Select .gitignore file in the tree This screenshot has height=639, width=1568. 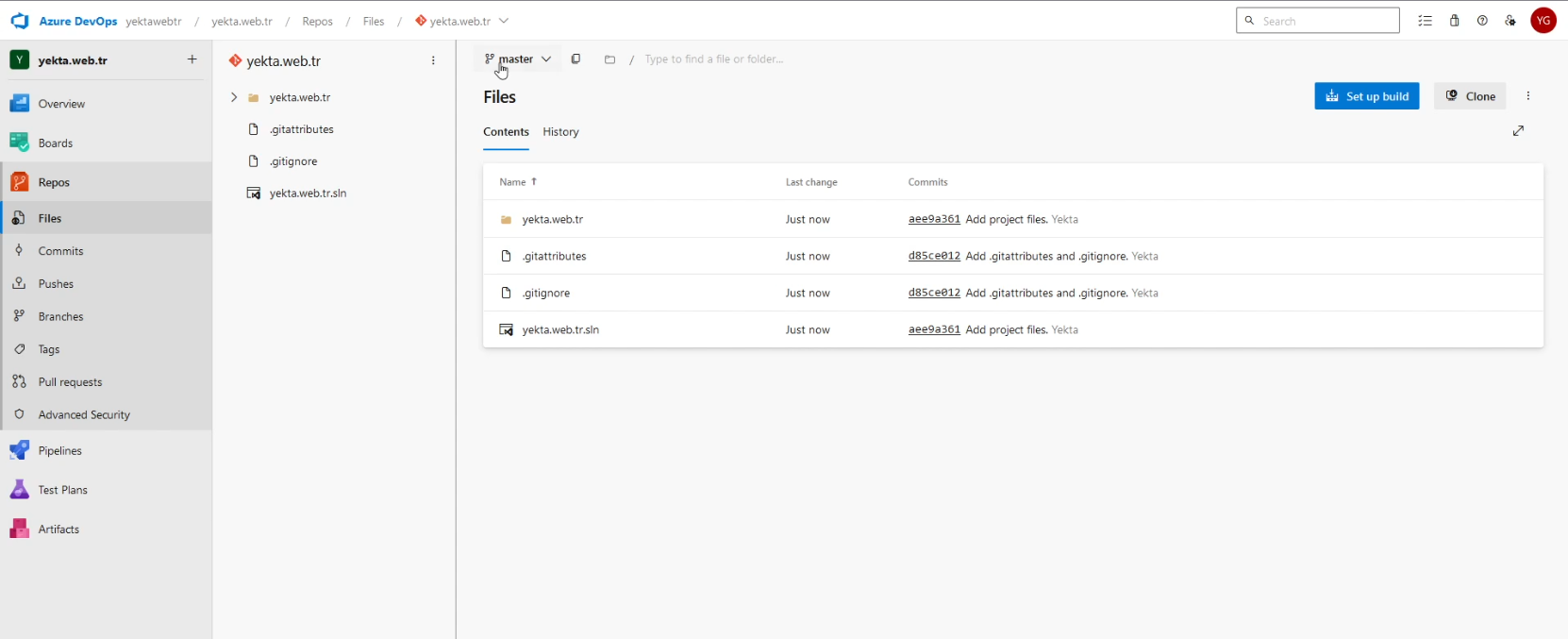tap(293, 161)
